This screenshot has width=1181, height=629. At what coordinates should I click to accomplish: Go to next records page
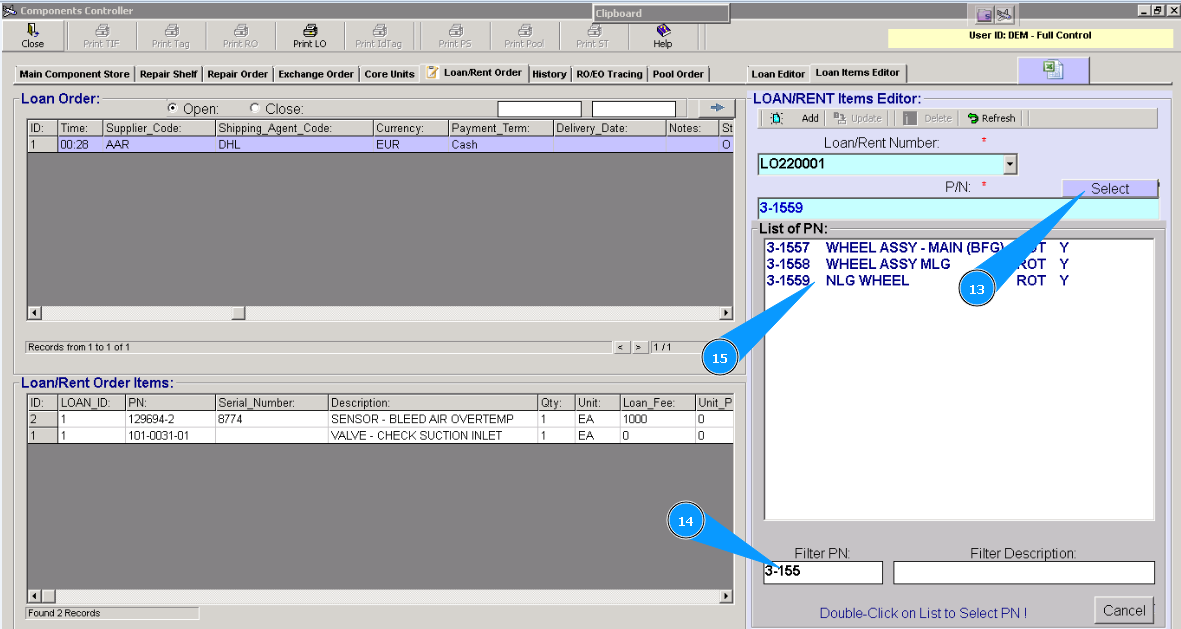point(639,347)
